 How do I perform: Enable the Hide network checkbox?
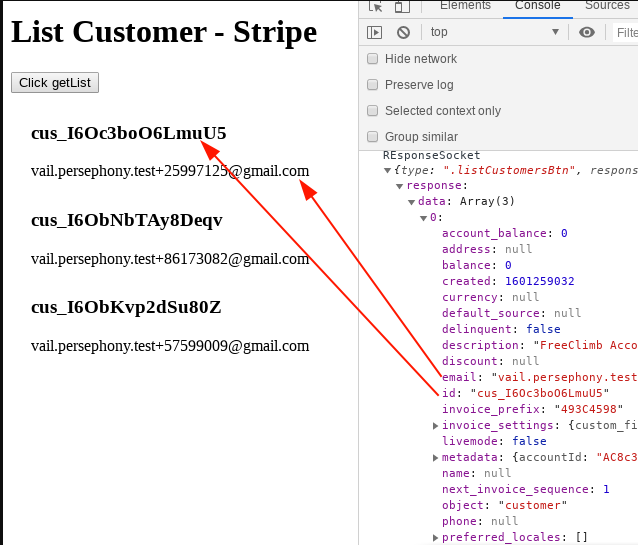pos(373,59)
